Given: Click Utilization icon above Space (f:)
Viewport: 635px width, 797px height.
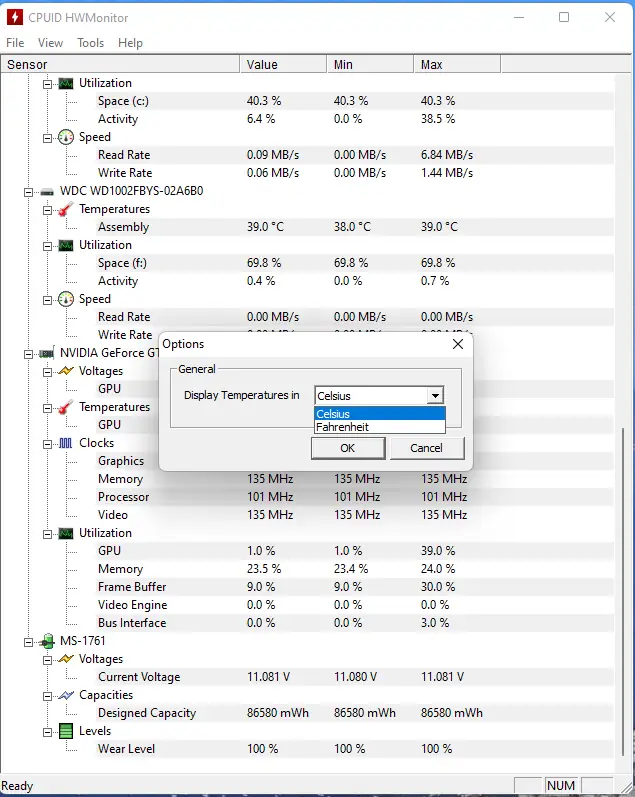Looking at the screenshot, I should pyautogui.click(x=66, y=246).
